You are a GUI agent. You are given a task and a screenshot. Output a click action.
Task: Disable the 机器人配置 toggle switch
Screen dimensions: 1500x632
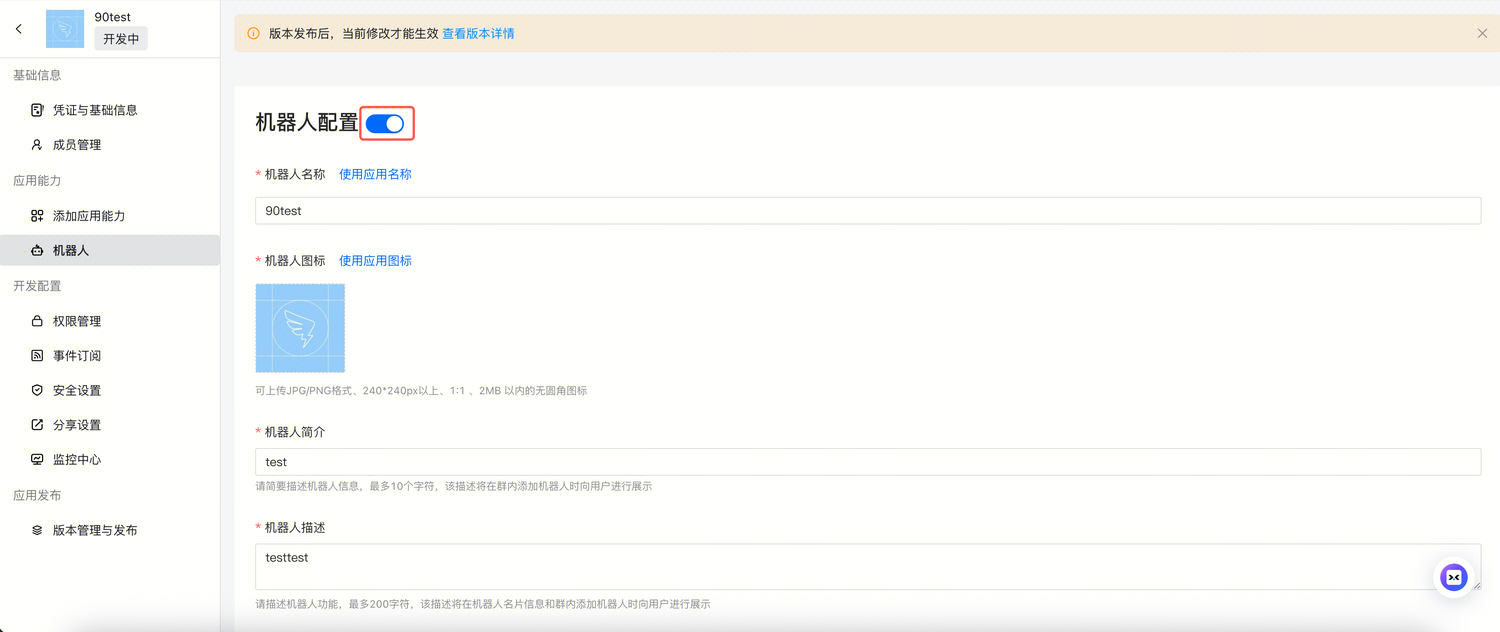click(x=386, y=122)
